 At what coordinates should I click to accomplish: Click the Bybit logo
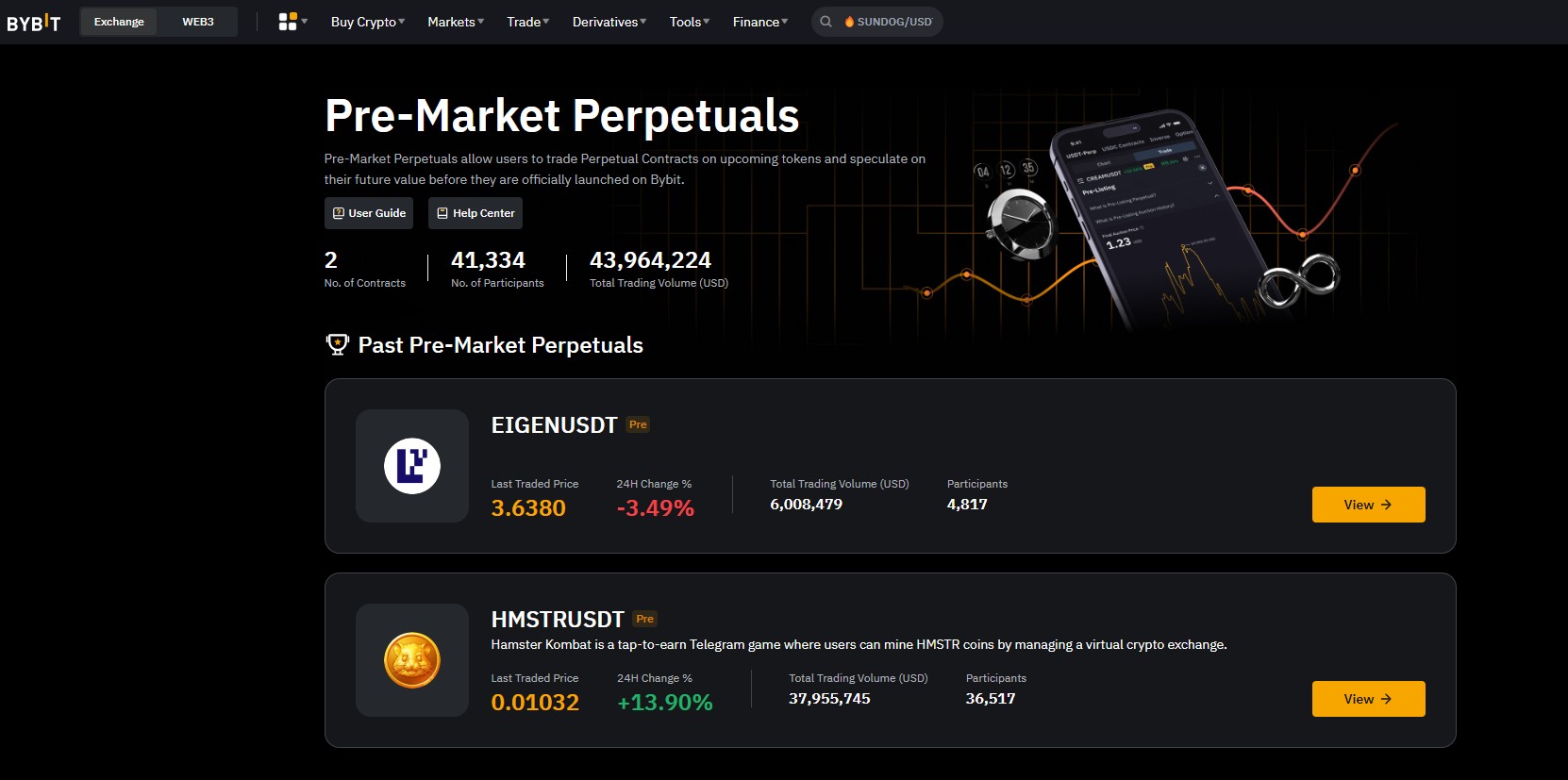point(34,22)
